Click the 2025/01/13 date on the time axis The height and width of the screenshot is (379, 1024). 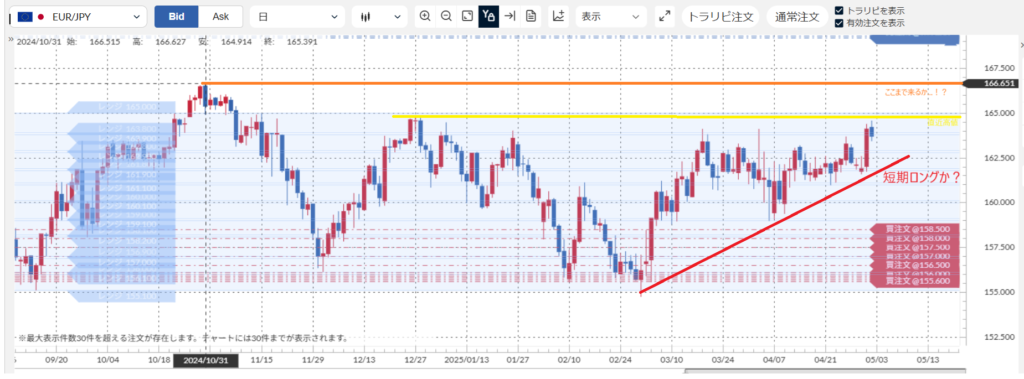466,360
